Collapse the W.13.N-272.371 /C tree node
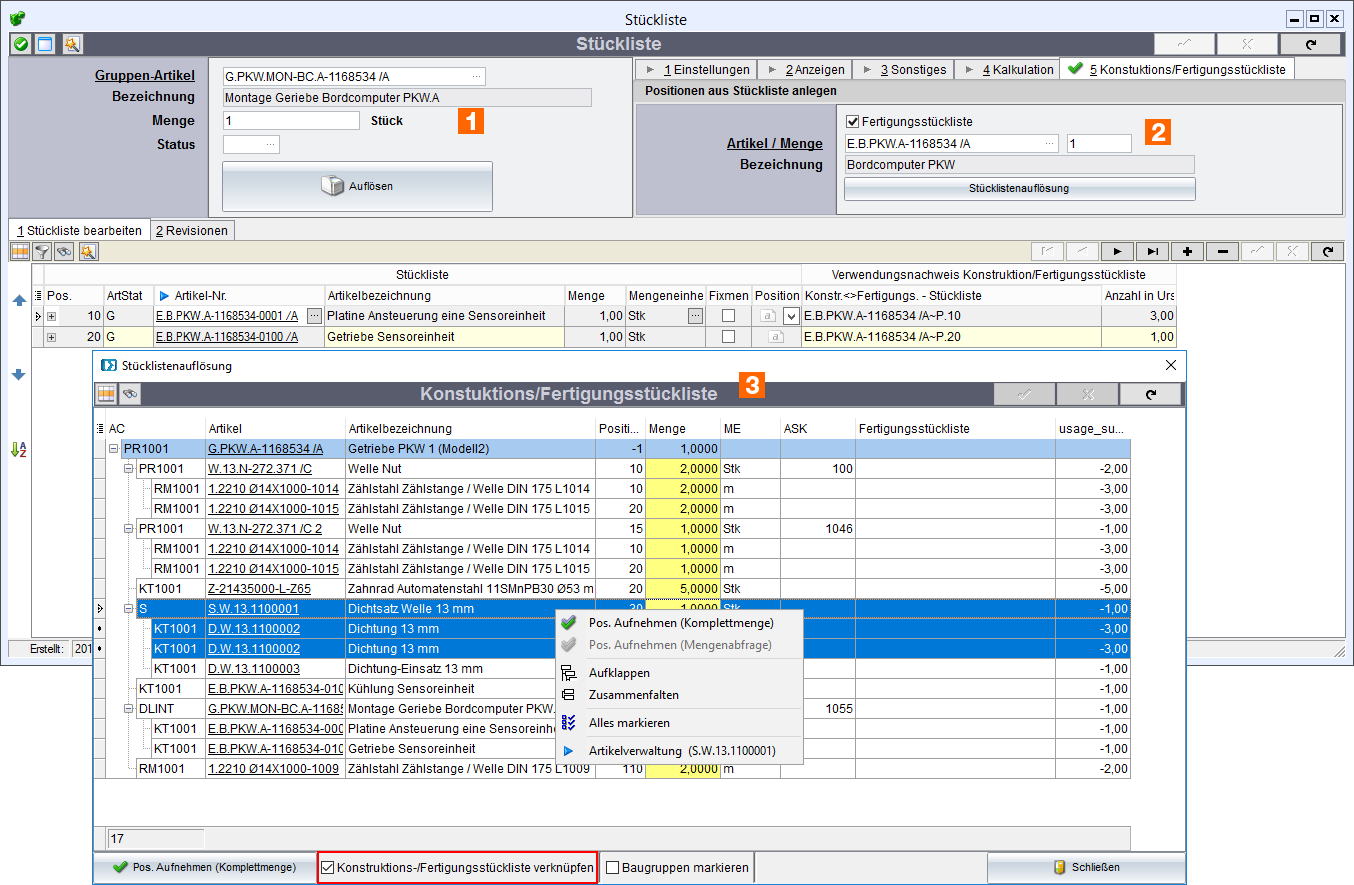 128,469
